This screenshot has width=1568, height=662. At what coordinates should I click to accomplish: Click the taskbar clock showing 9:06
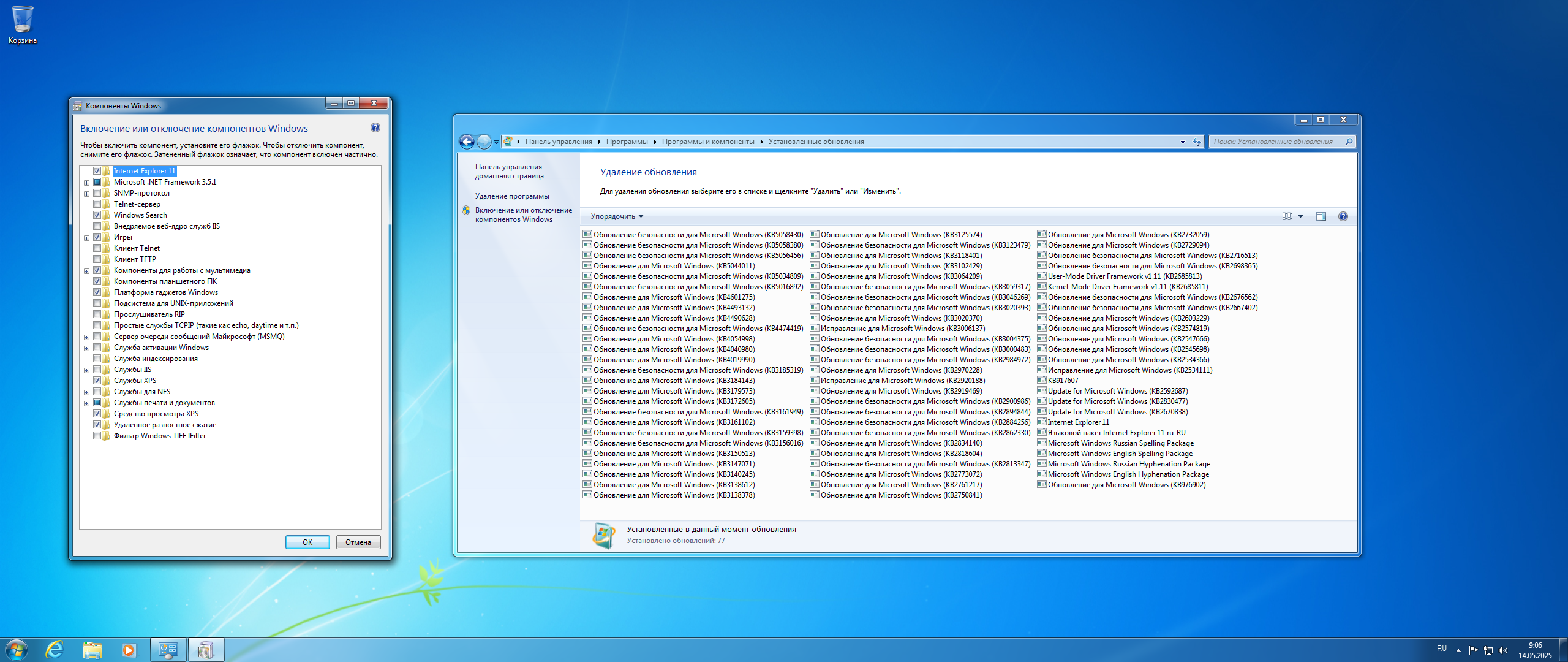point(1535,650)
